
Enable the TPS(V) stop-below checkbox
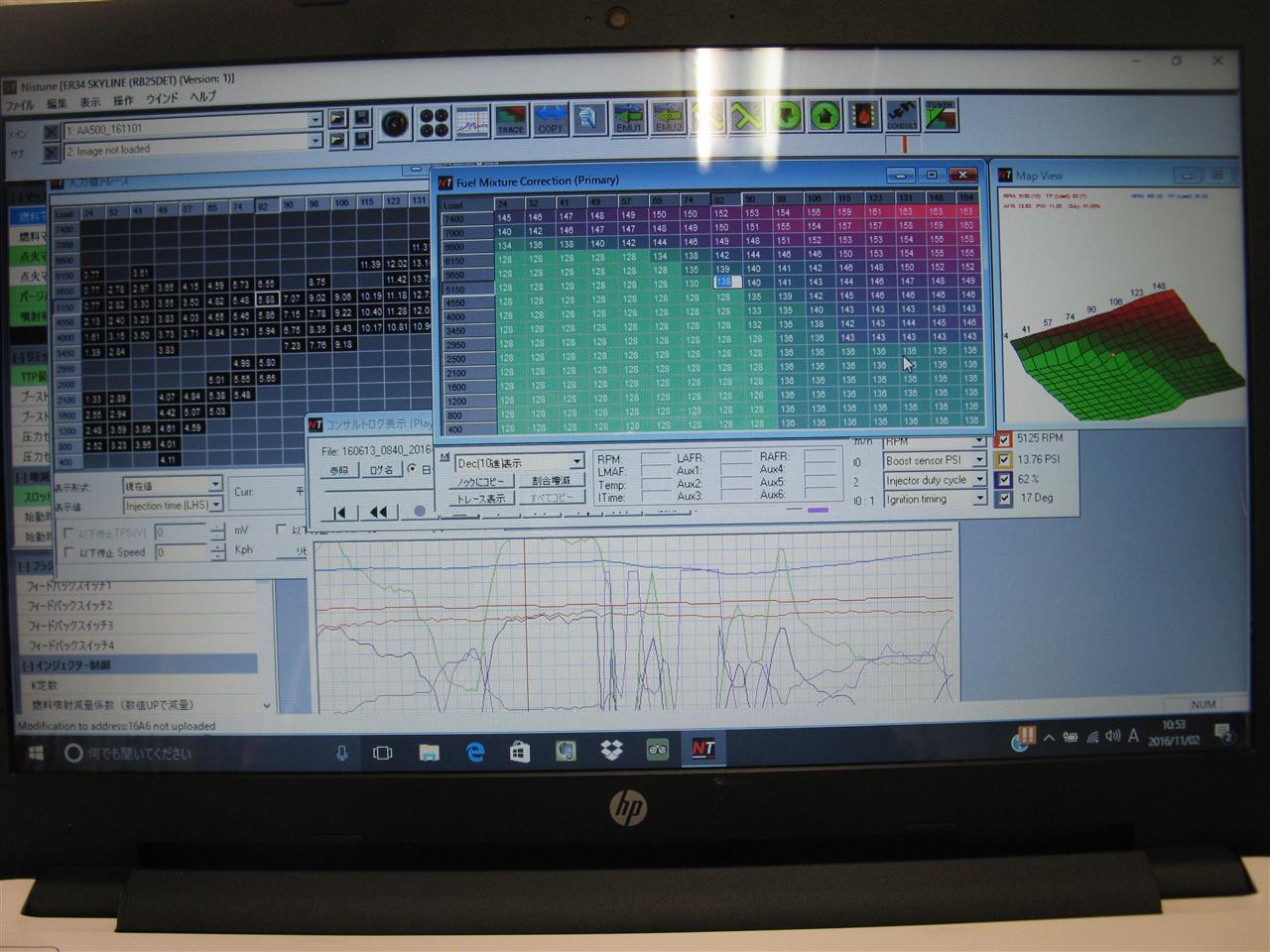pos(68,534)
